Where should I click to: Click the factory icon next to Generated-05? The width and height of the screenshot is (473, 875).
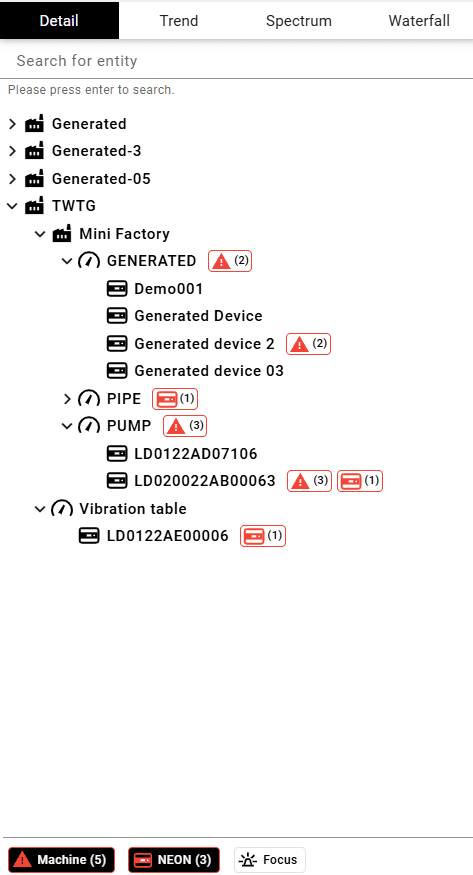click(34, 179)
